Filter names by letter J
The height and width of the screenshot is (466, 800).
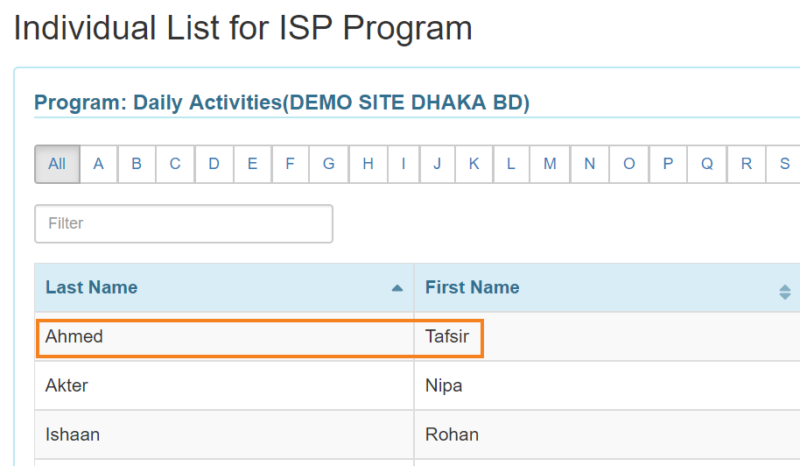pos(437,164)
